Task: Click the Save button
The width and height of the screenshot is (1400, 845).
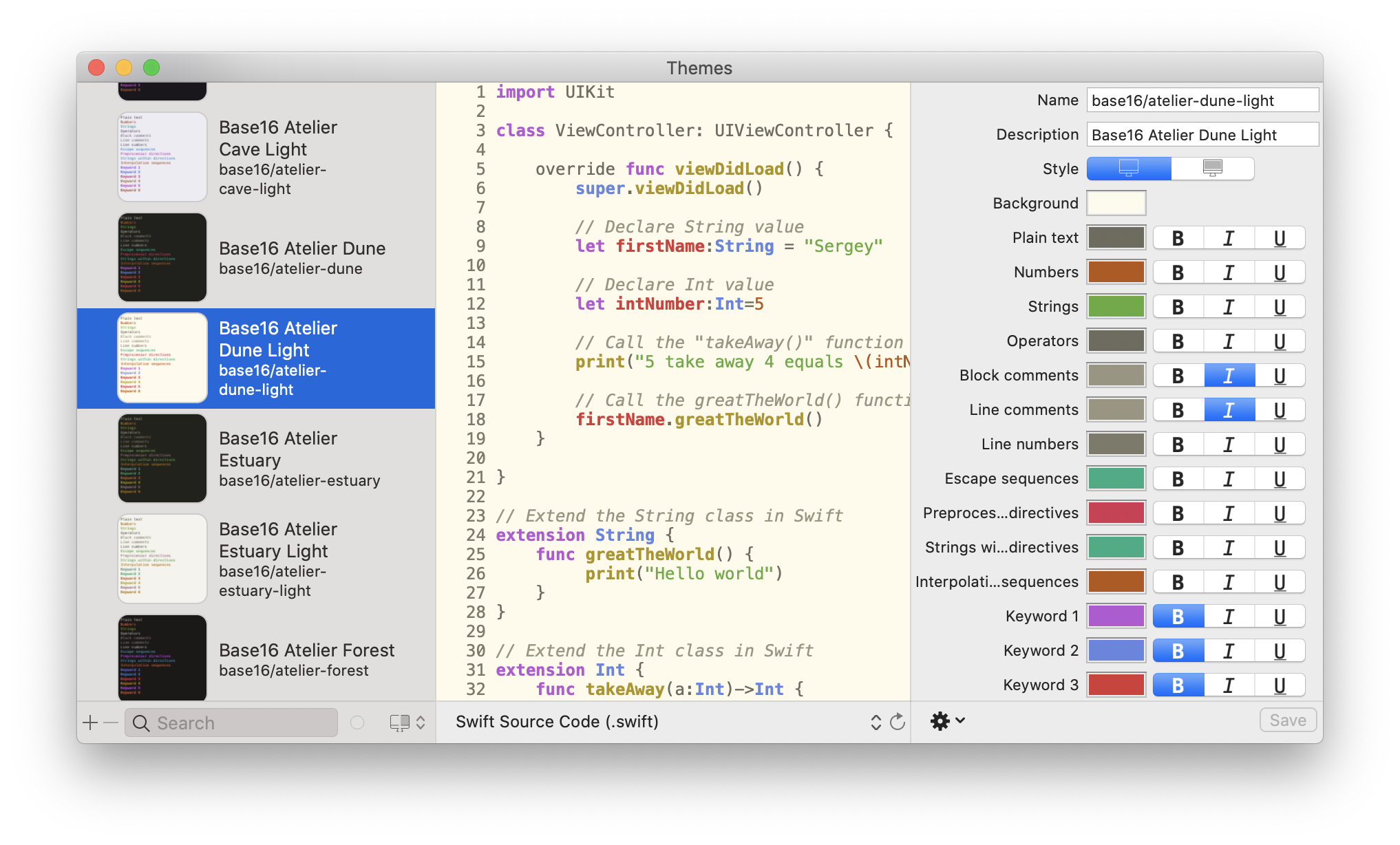Action: [x=1288, y=720]
